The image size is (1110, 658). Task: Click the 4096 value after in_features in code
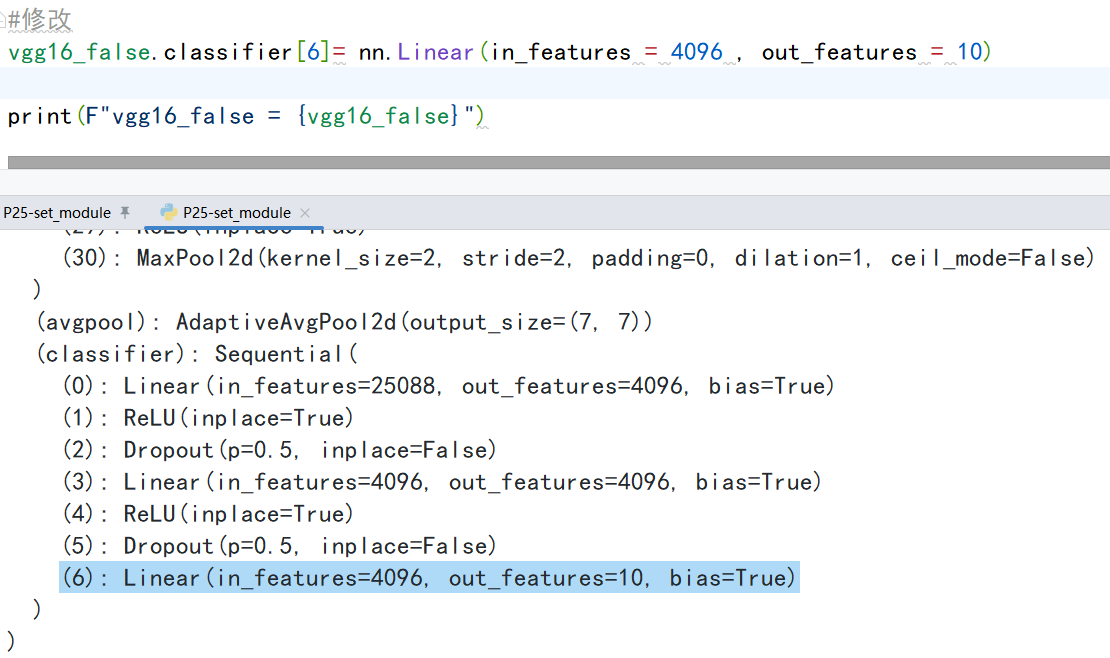pos(696,52)
